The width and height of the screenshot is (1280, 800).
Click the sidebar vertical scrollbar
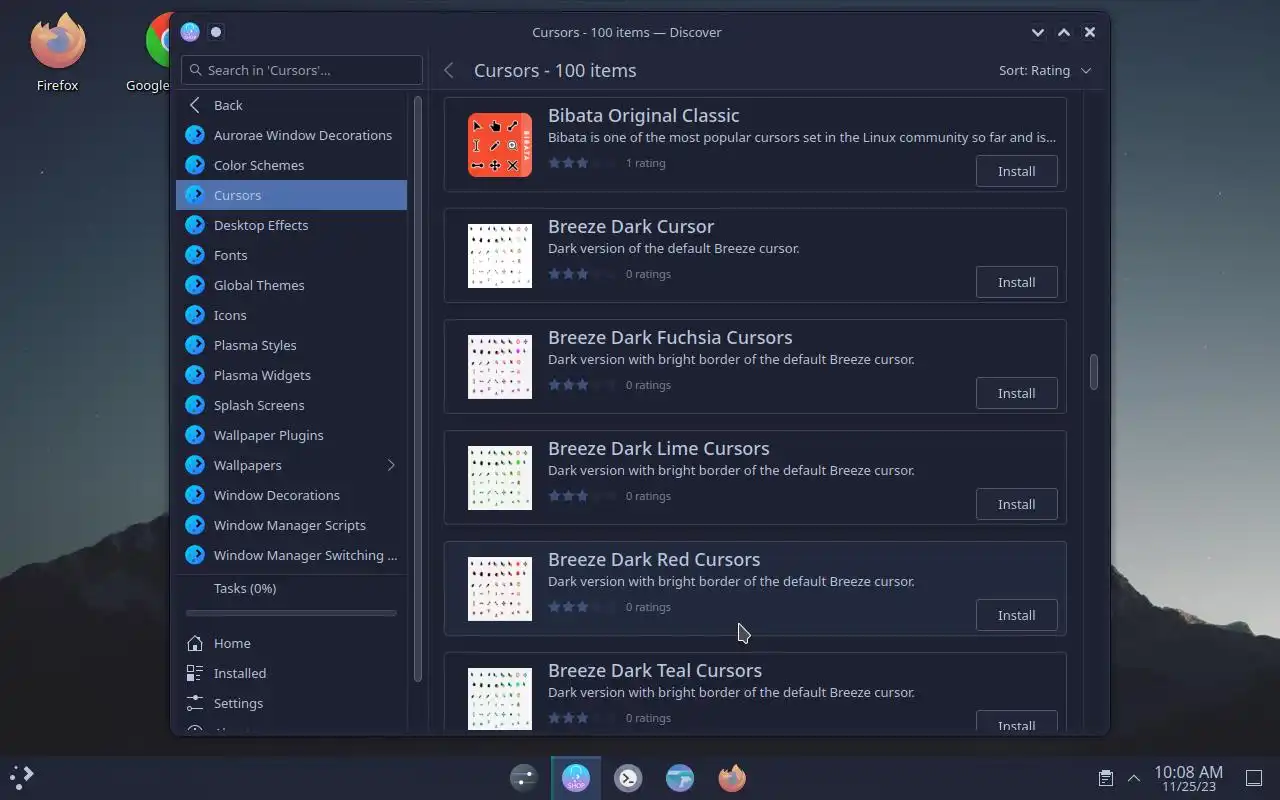click(418, 390)
